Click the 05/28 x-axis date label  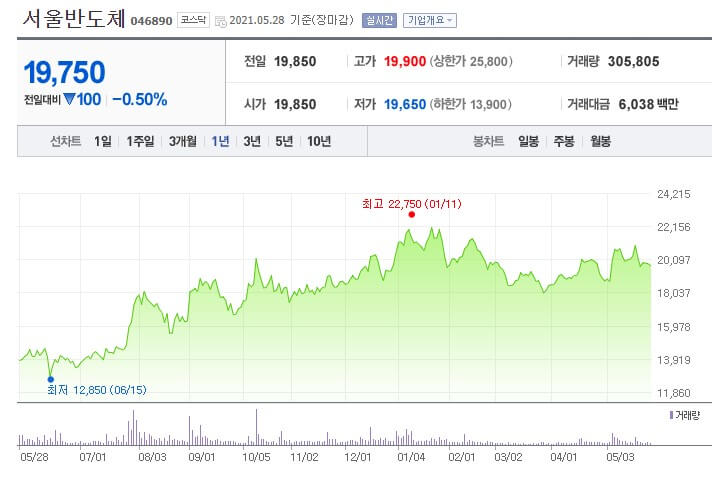pyautogui.click(x=34, y=457)
